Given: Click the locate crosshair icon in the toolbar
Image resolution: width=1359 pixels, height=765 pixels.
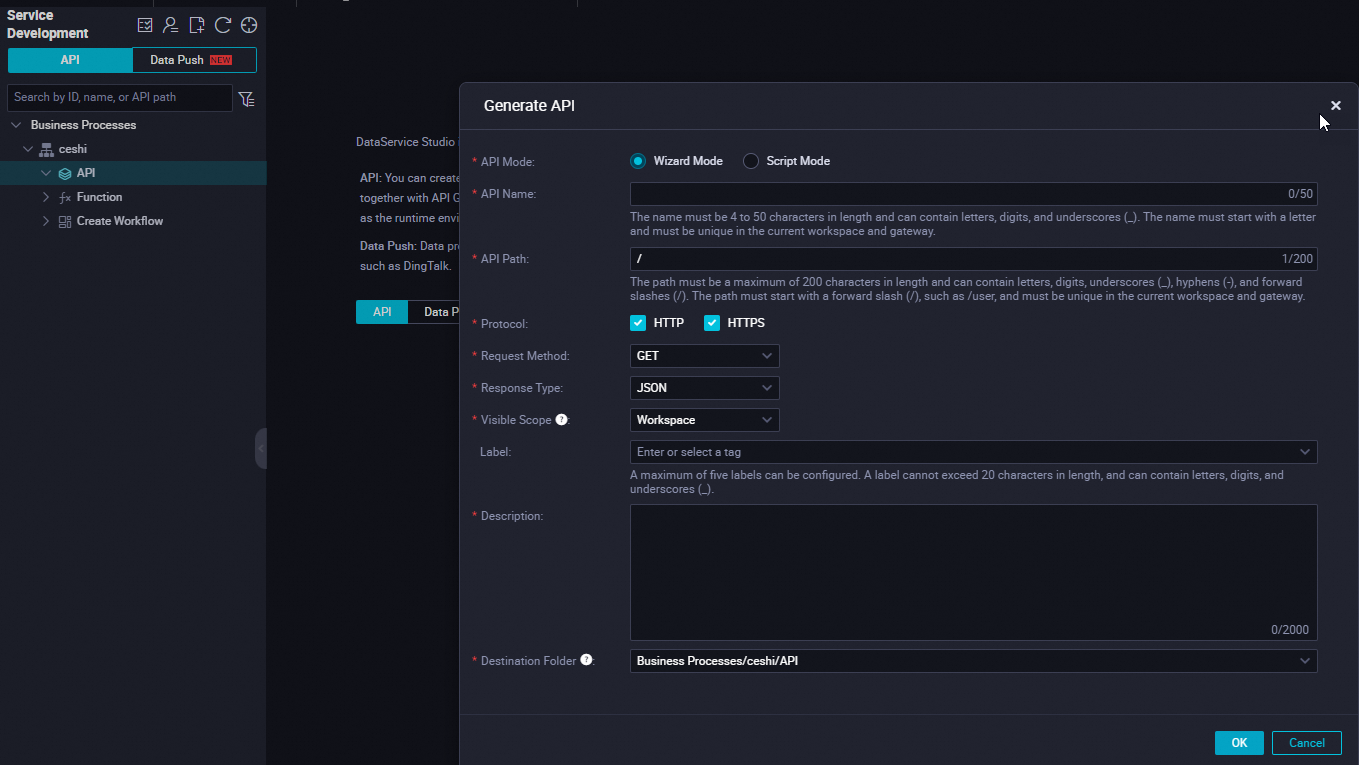Looking at the screenshot, I should 248,24.
